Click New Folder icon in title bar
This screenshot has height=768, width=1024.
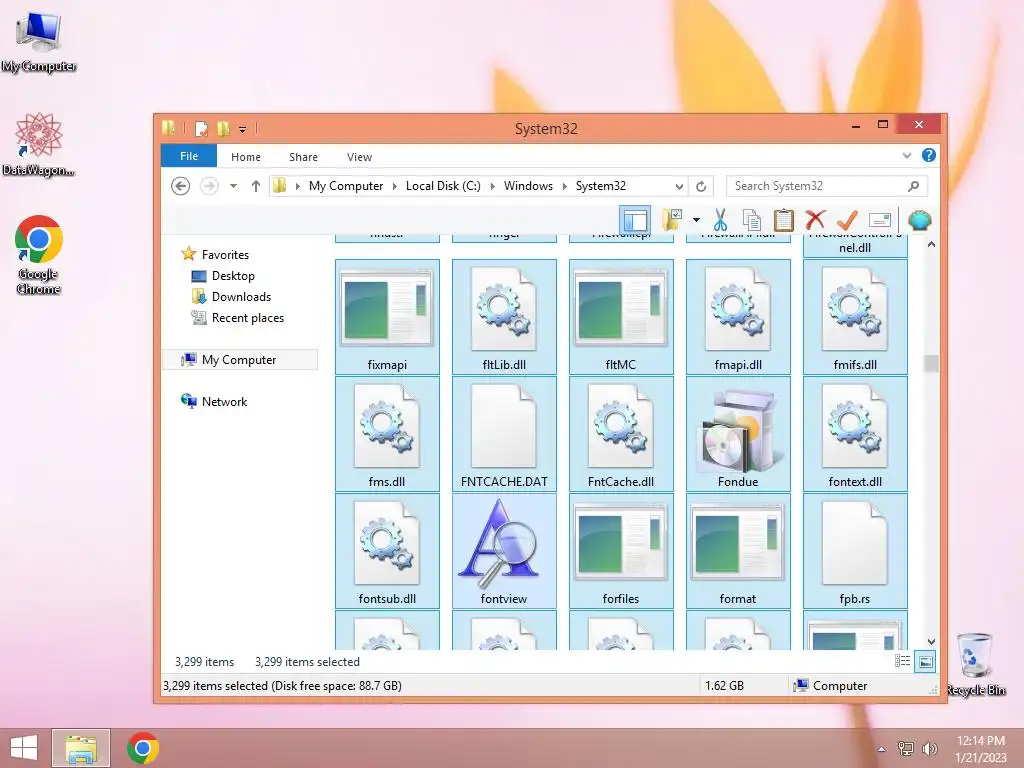pos(224,129)
